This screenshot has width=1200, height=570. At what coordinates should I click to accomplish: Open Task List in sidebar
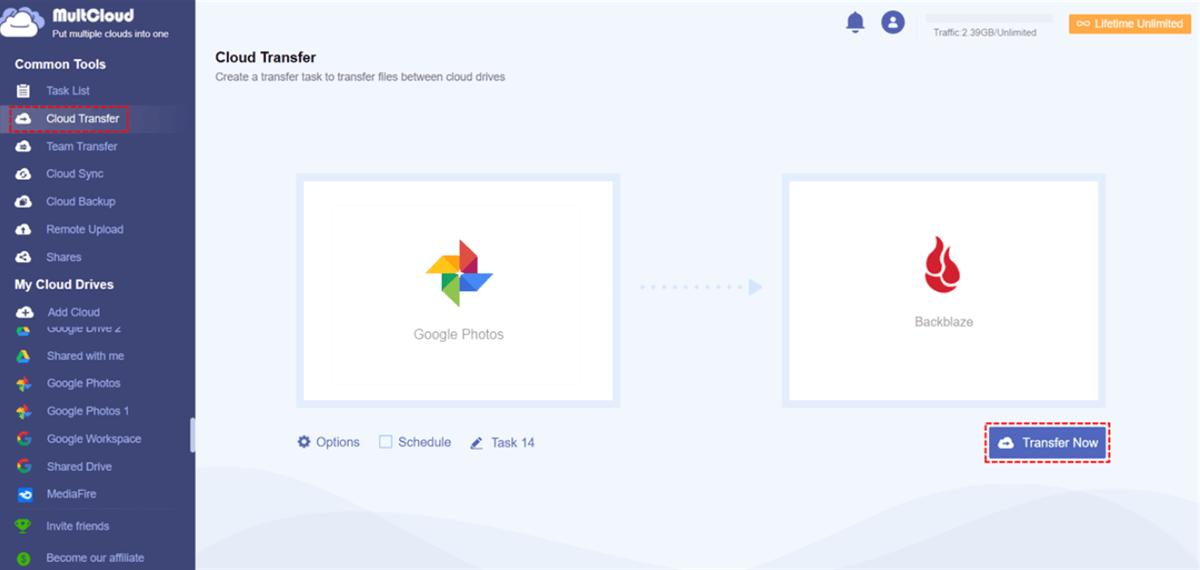click(x=68, y=91)
